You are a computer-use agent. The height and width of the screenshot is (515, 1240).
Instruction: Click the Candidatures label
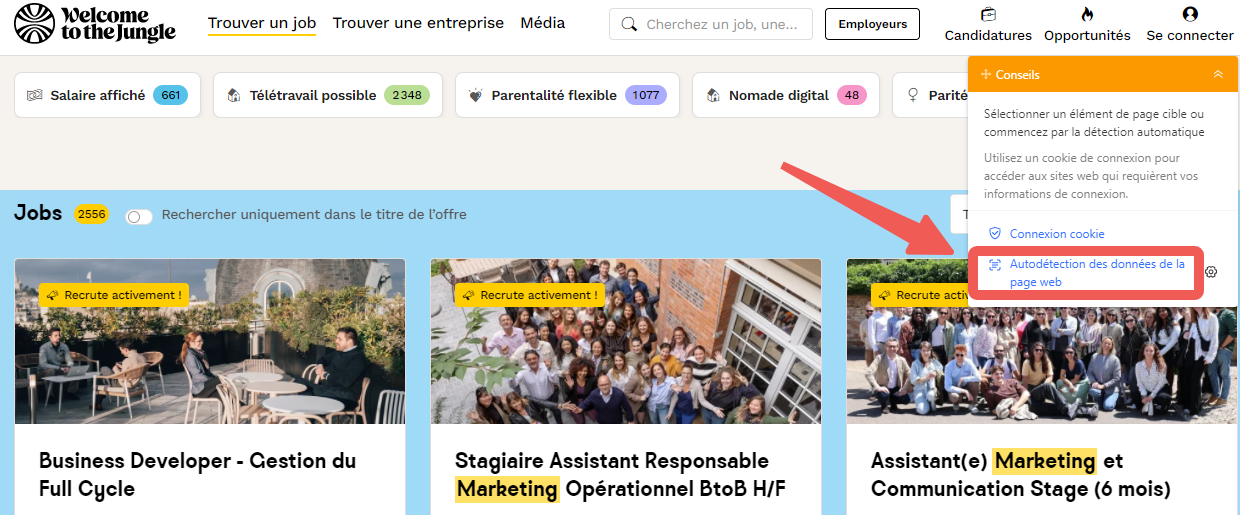click(x=988, y=35)
